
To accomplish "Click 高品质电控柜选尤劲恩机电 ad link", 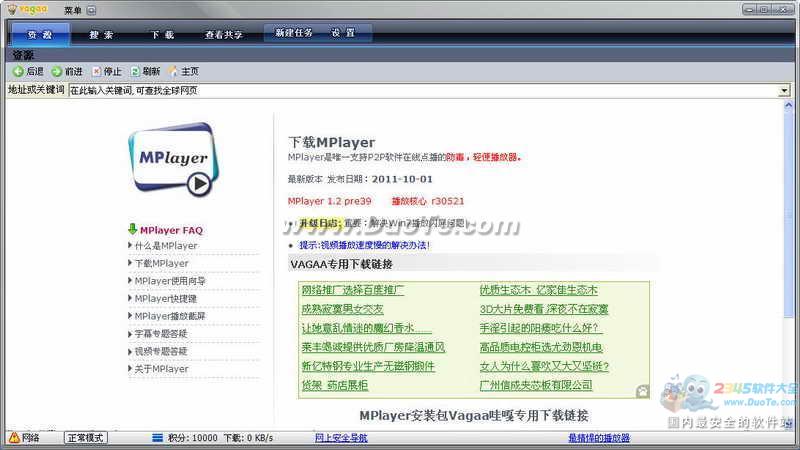I will (541, 347).
